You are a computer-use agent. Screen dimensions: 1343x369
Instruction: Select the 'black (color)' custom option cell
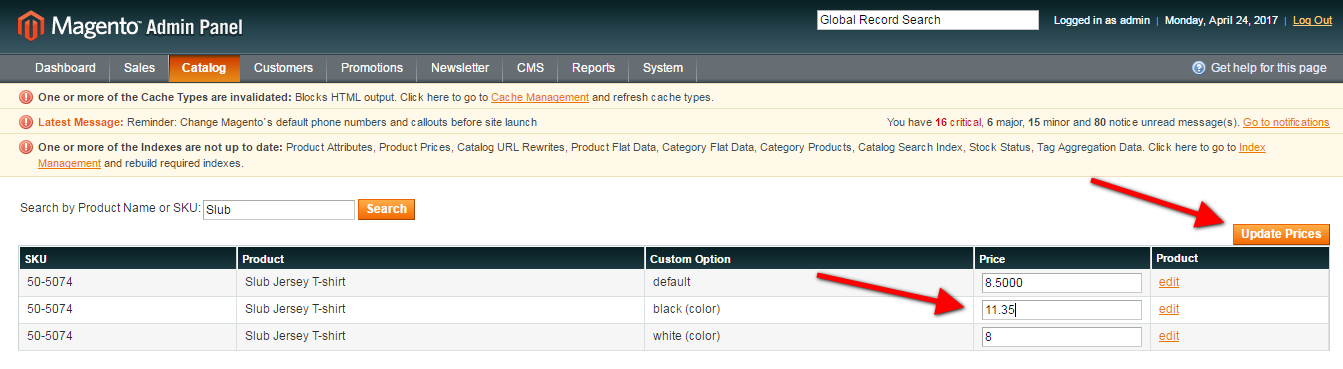(810, 310)
